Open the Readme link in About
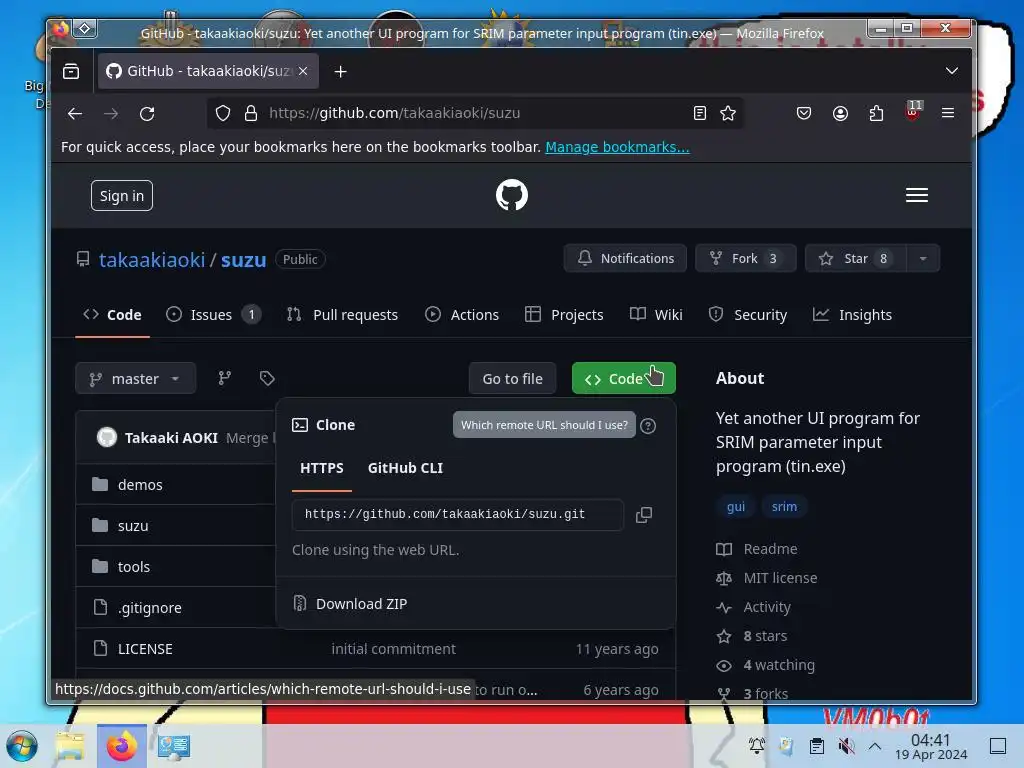 click(770, 549)
